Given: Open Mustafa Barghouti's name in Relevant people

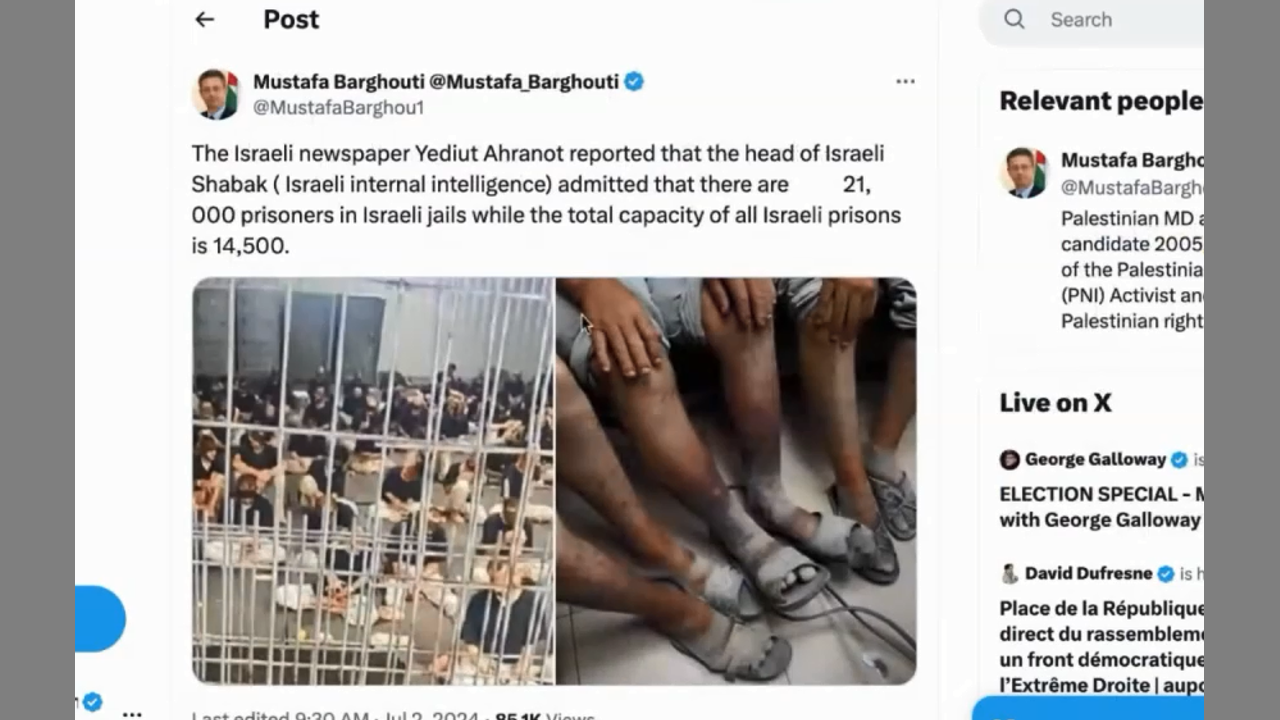Looking at the screenshot, I should point(1132,160).
